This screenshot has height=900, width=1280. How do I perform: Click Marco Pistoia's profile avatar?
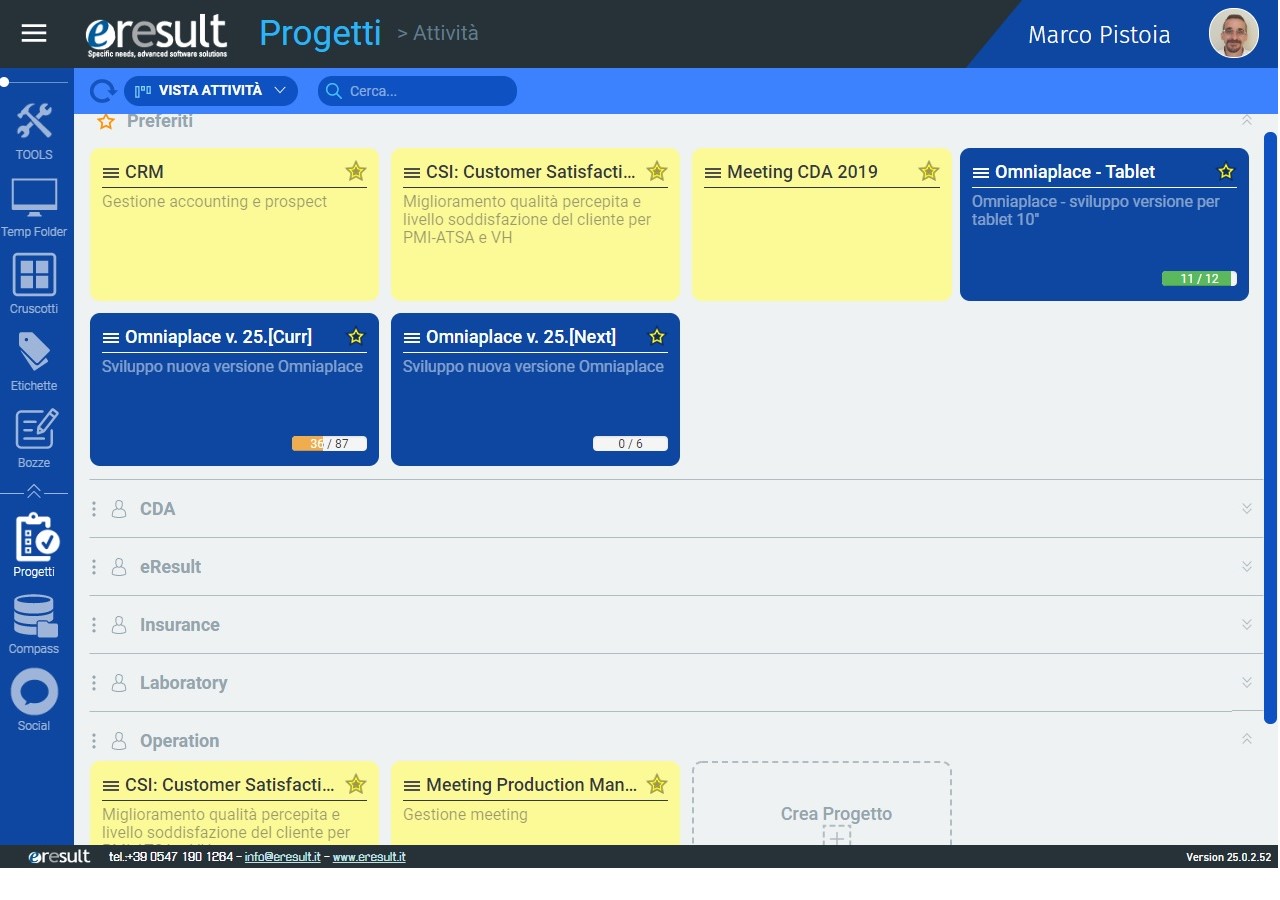click(x=1233, y=34)
